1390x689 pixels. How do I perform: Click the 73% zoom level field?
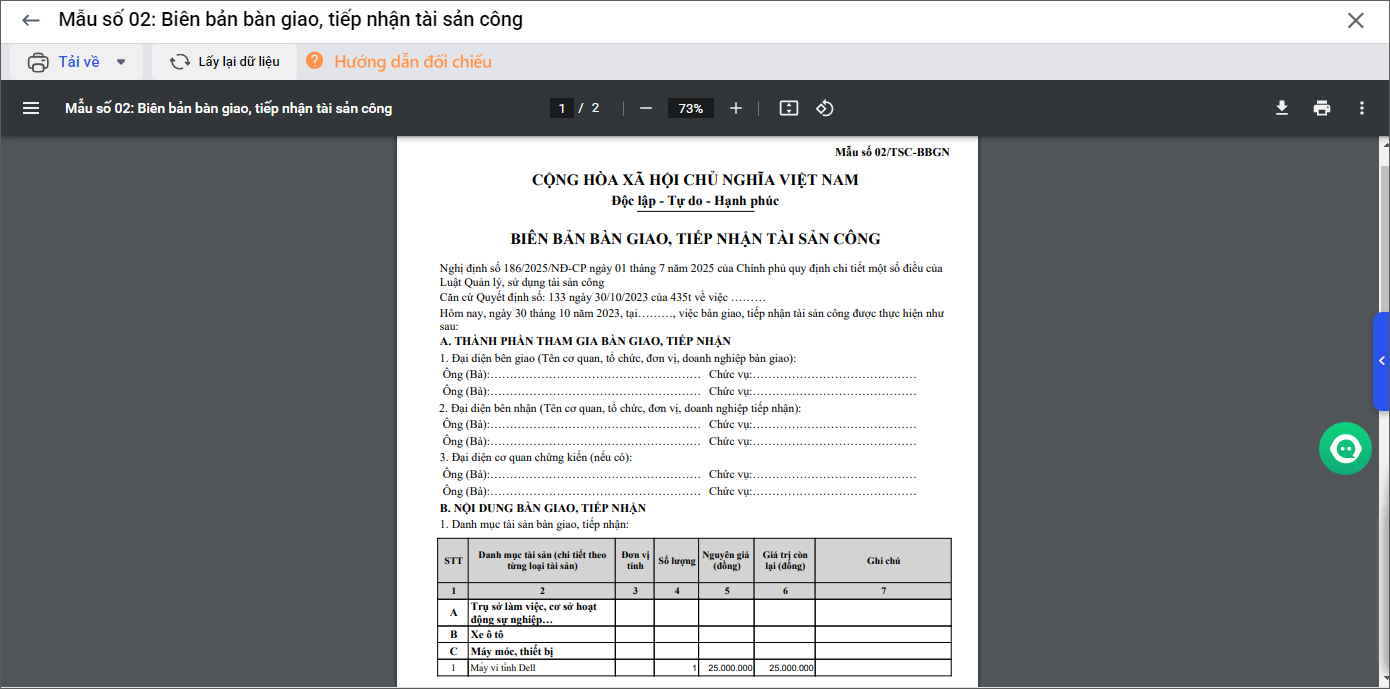tap(691, 108)
